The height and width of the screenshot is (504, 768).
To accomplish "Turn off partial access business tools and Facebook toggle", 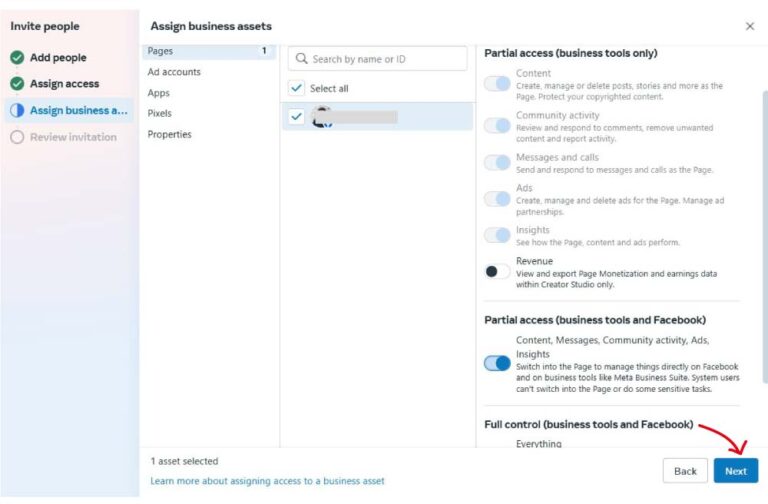I will coord(497,363).
